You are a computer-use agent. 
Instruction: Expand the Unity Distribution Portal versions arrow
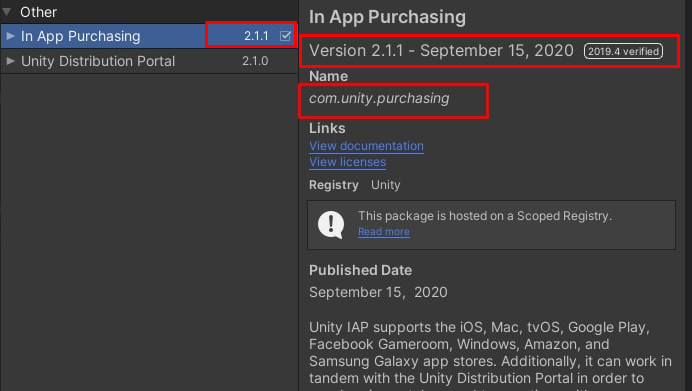click(x=11, y=61)
